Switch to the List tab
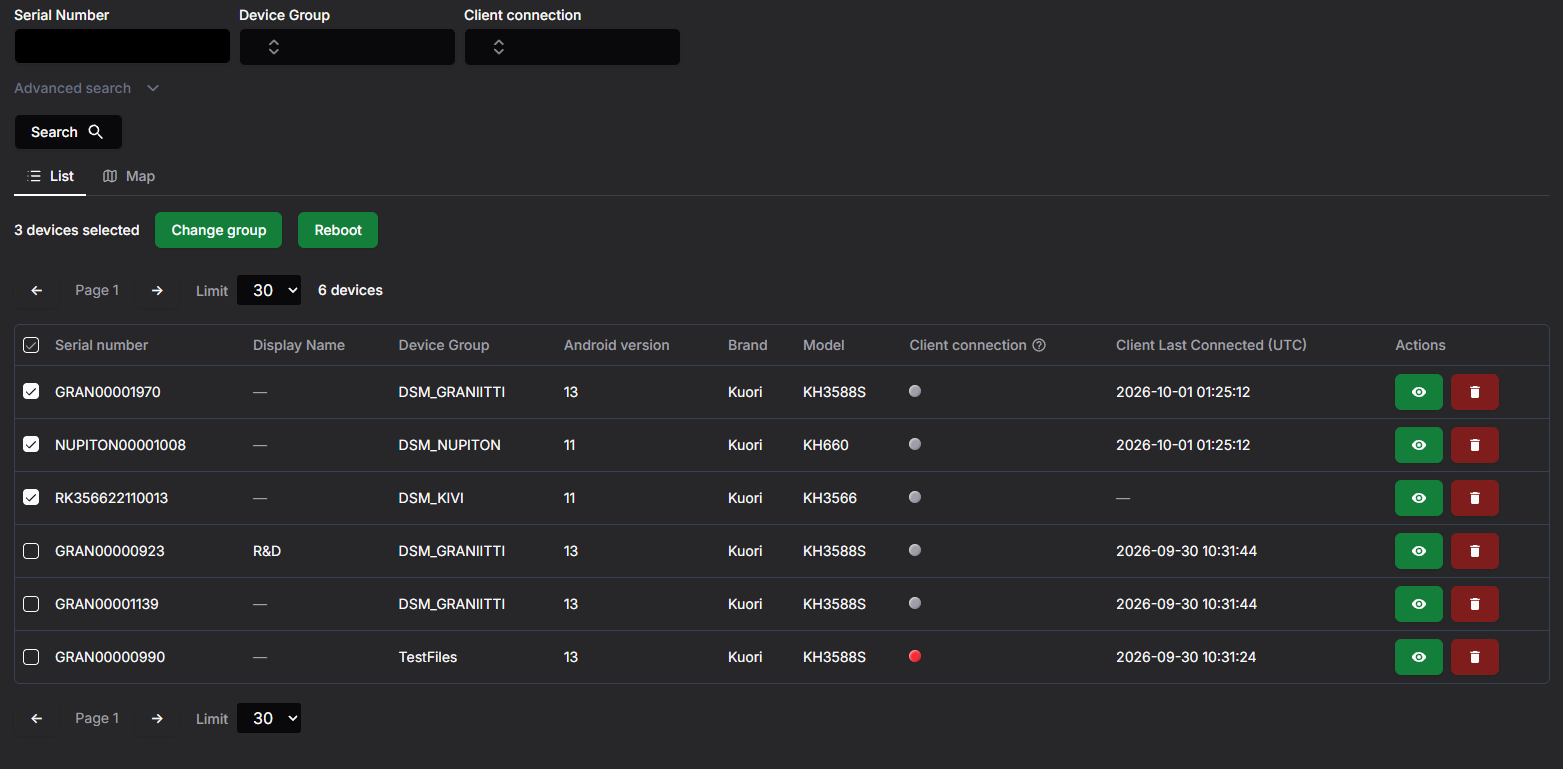Image resolution: width=1563 pixels, height=769 pixels. [50, 176]
